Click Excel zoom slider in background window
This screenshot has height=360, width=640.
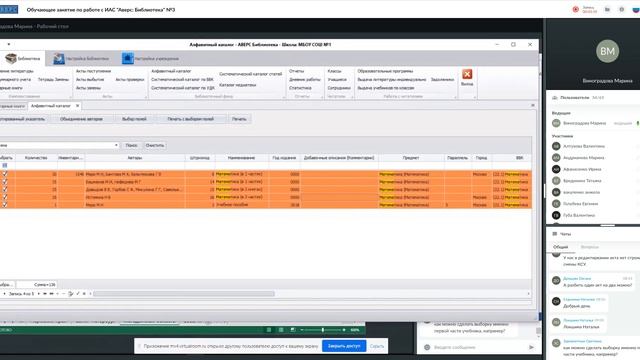pos(322,330)
